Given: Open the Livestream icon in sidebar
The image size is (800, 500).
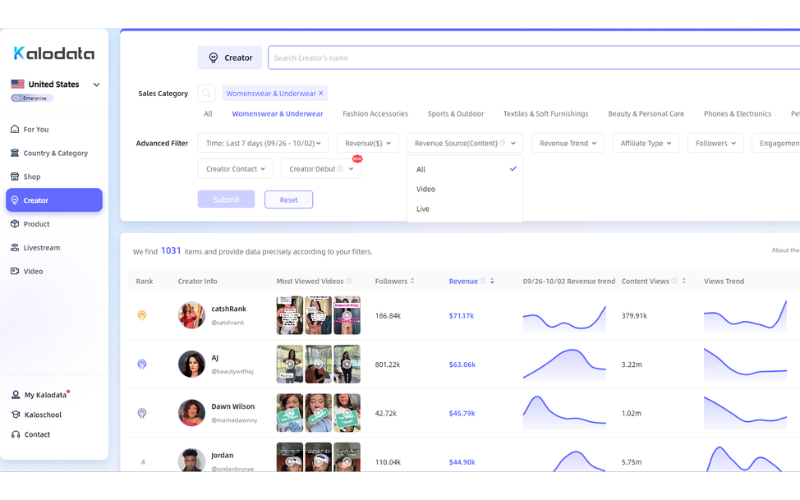Looking at the screenshot, I should 15,247.
